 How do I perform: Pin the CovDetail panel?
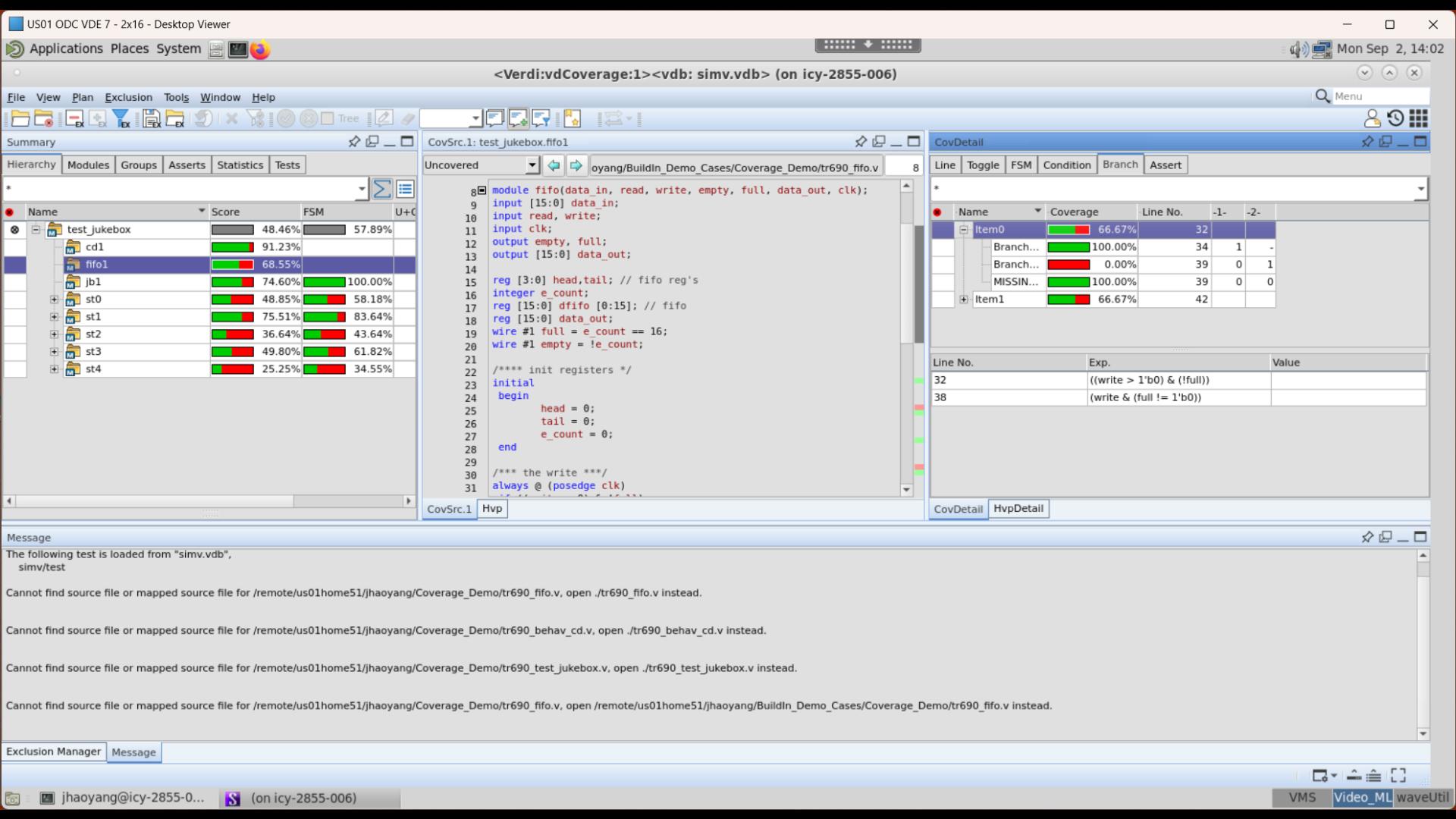tap(1367, 142)
